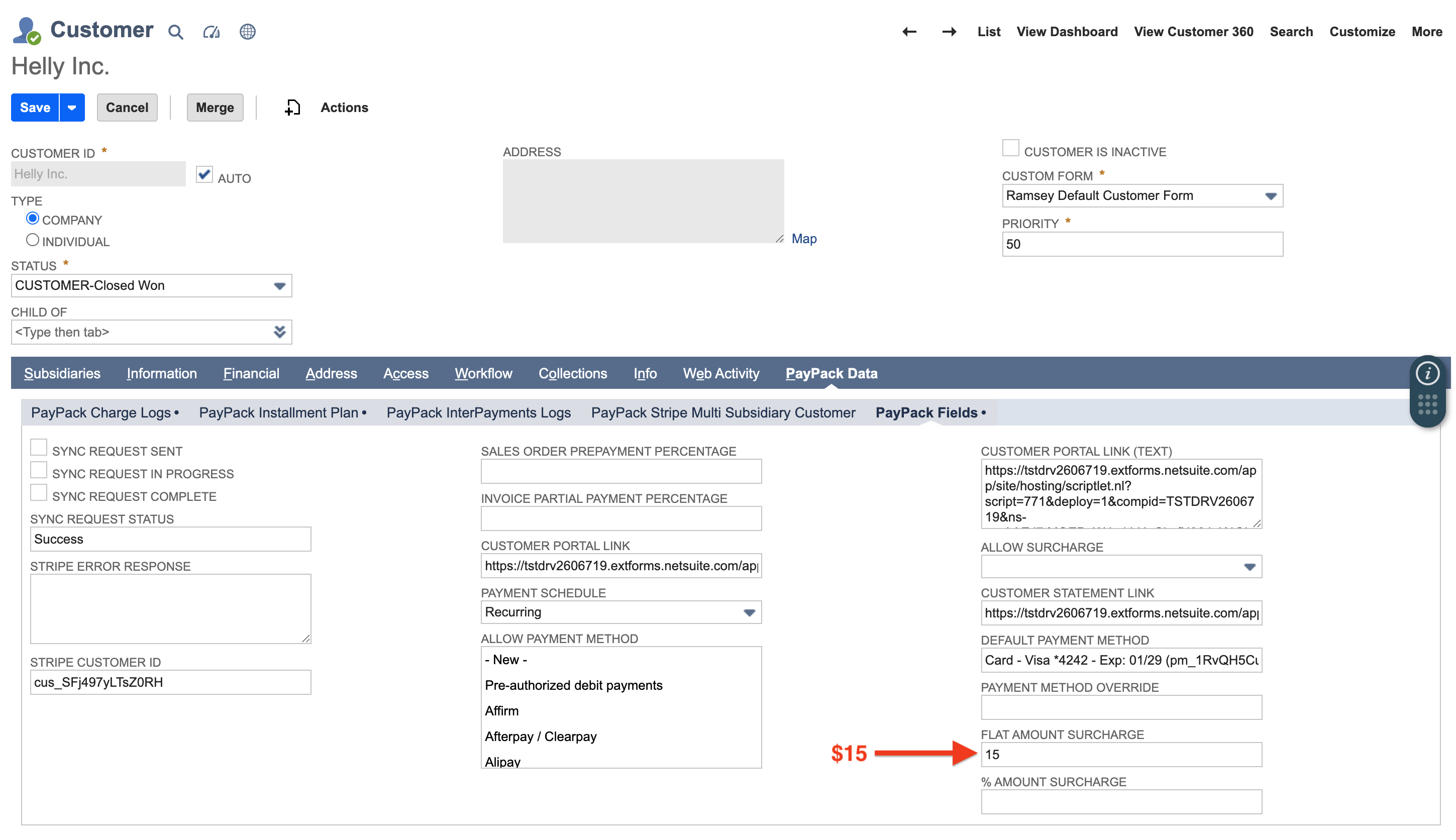Expand the Save button arrow menu
This screenshot has height=840, width=1456.
coord(72,108)
